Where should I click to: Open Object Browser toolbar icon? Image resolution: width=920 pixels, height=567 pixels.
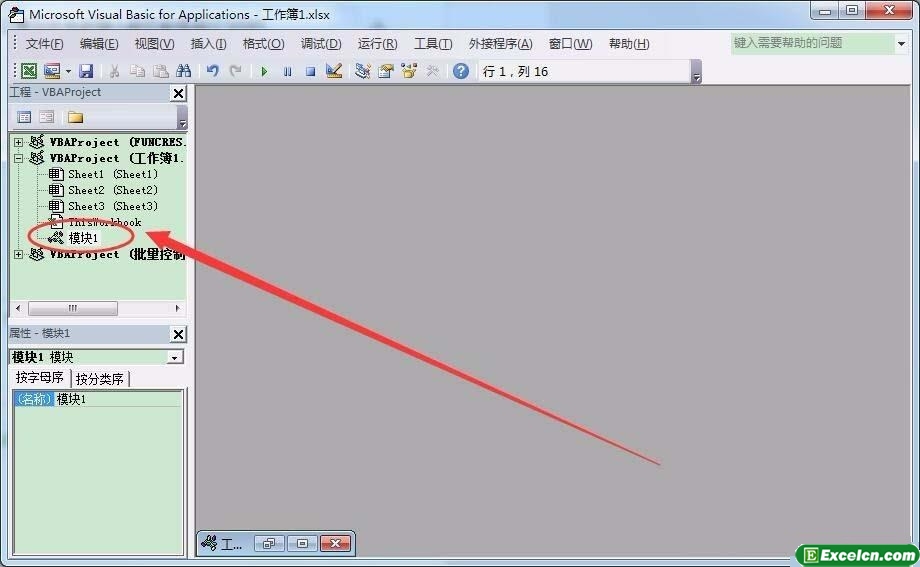(409, 71)
